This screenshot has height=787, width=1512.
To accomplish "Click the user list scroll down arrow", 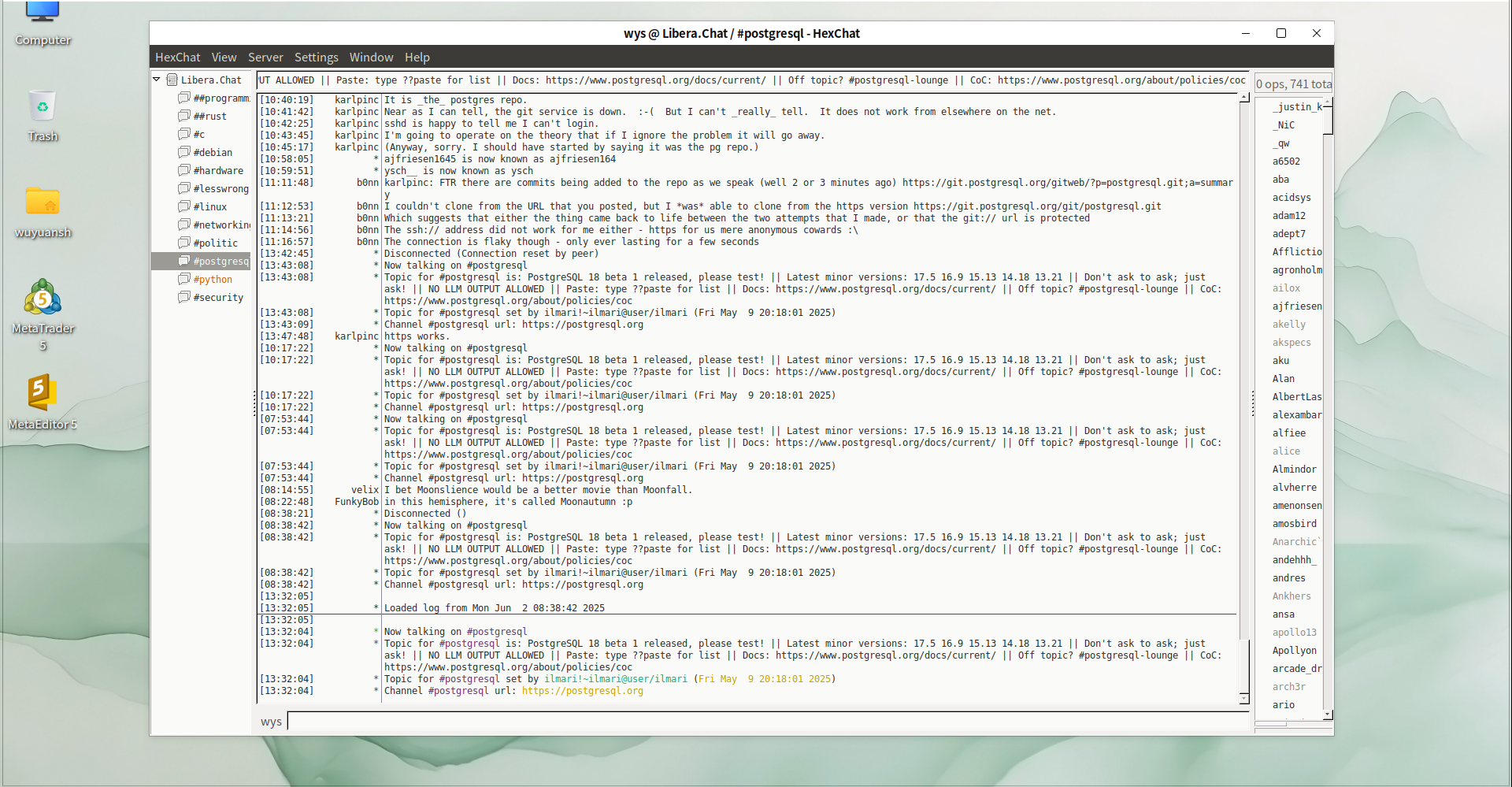I will coord(1328,715).
